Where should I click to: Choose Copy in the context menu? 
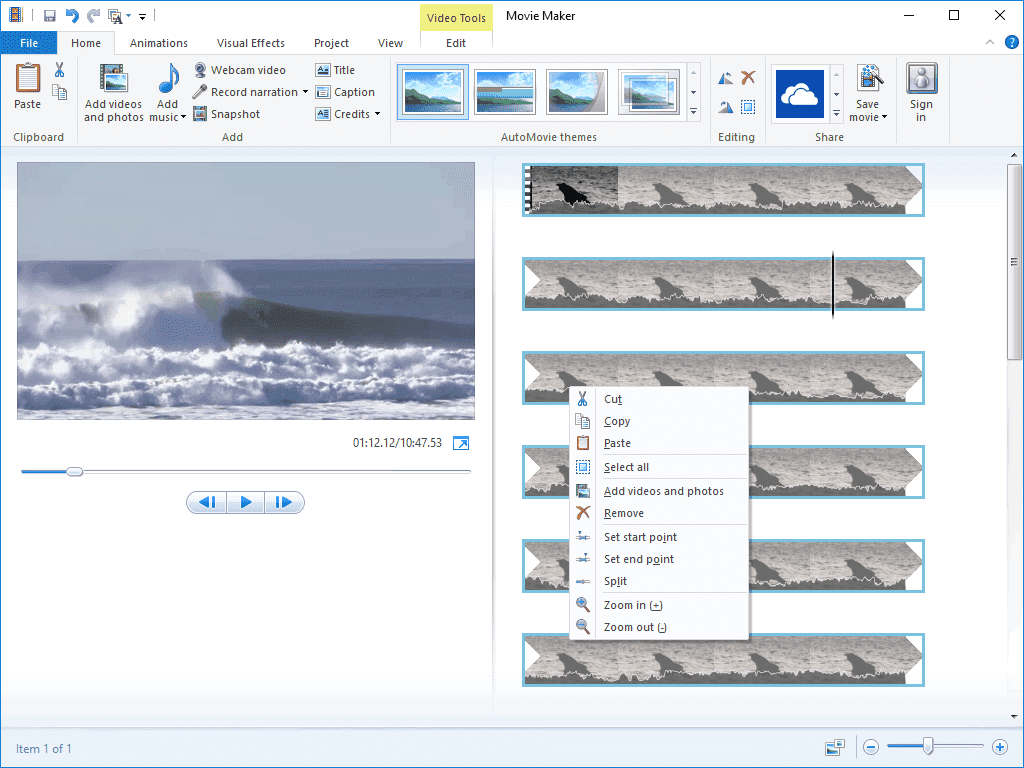[x=659, y=421]
